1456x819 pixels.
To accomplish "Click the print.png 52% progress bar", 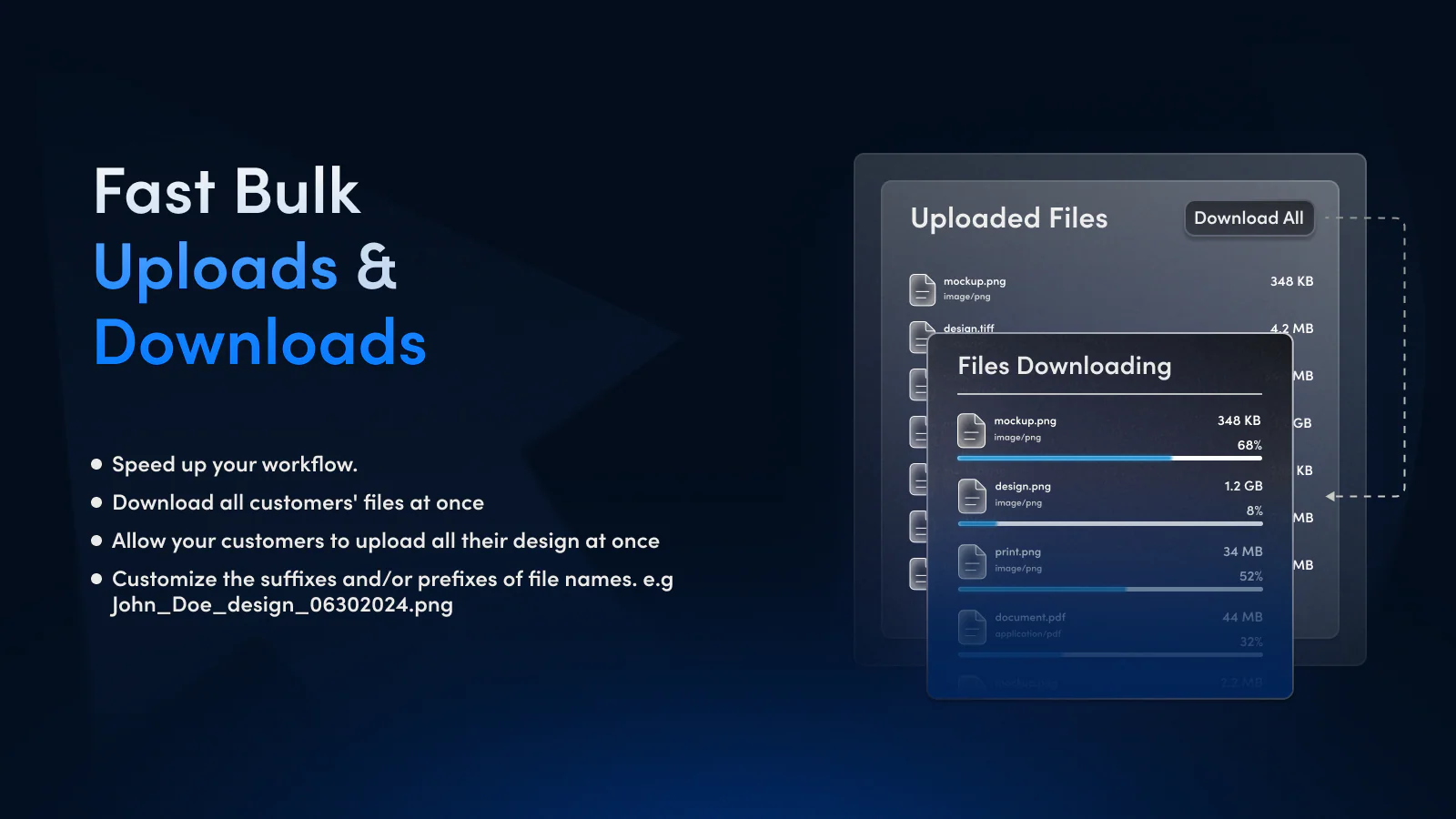I will coord(1109,590).
